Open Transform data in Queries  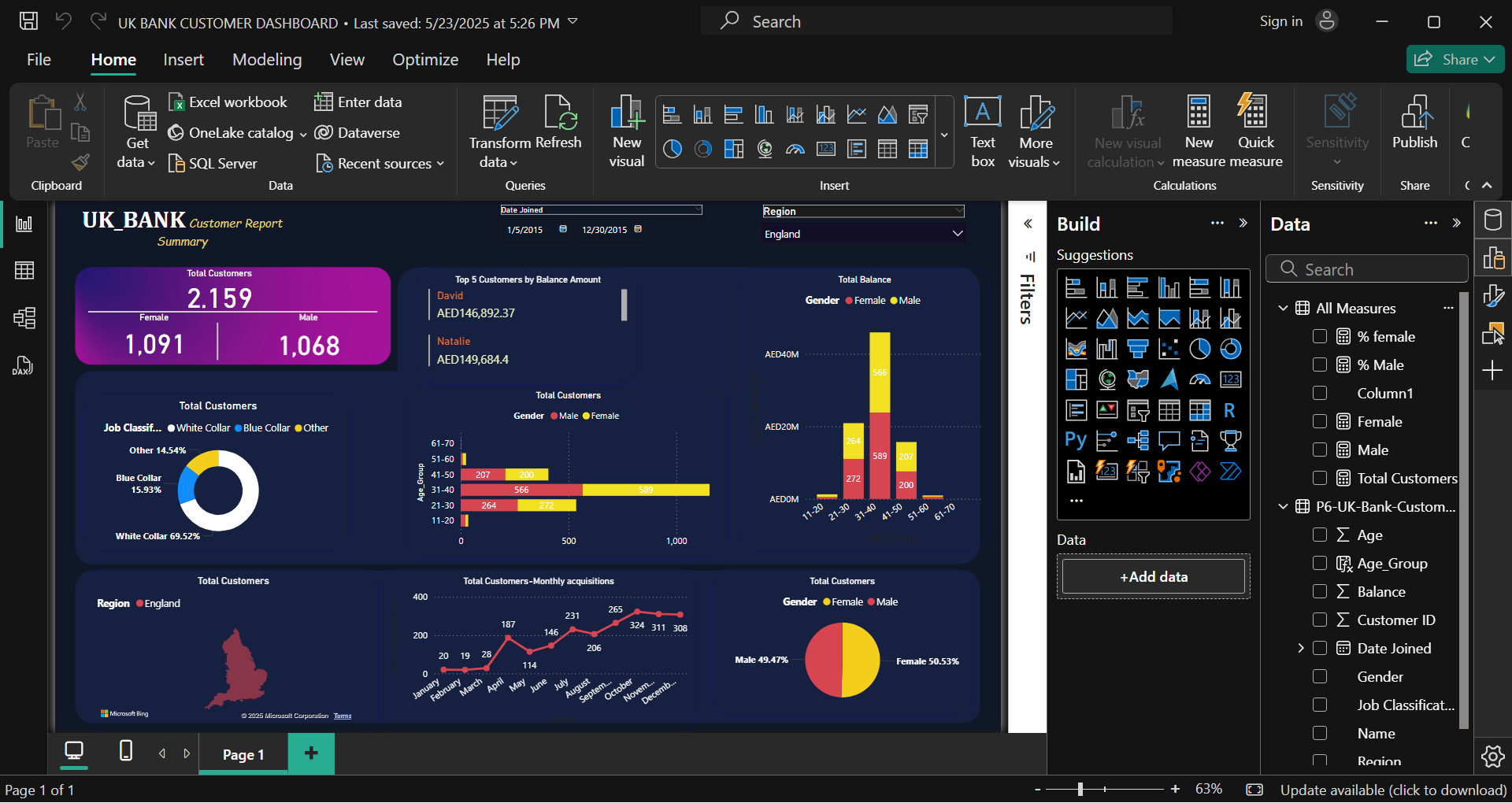coord(500,131)
